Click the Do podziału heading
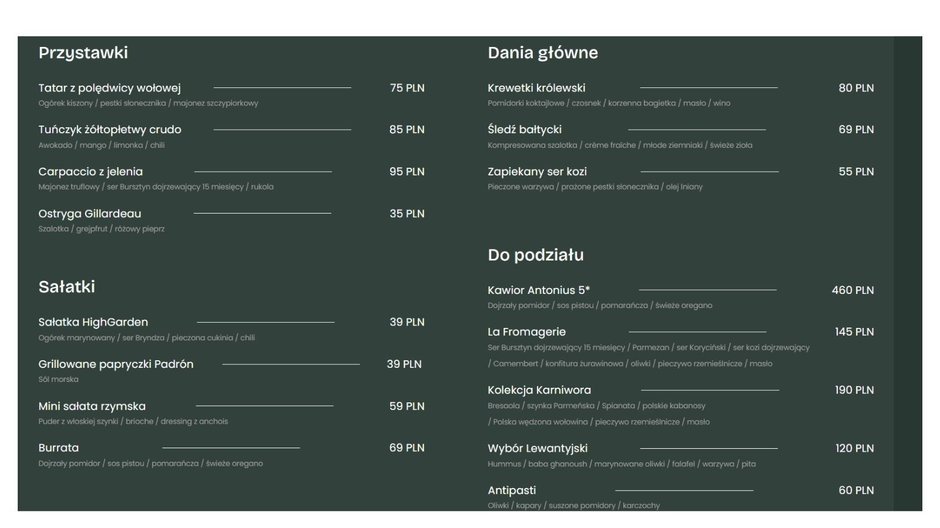 536,255
